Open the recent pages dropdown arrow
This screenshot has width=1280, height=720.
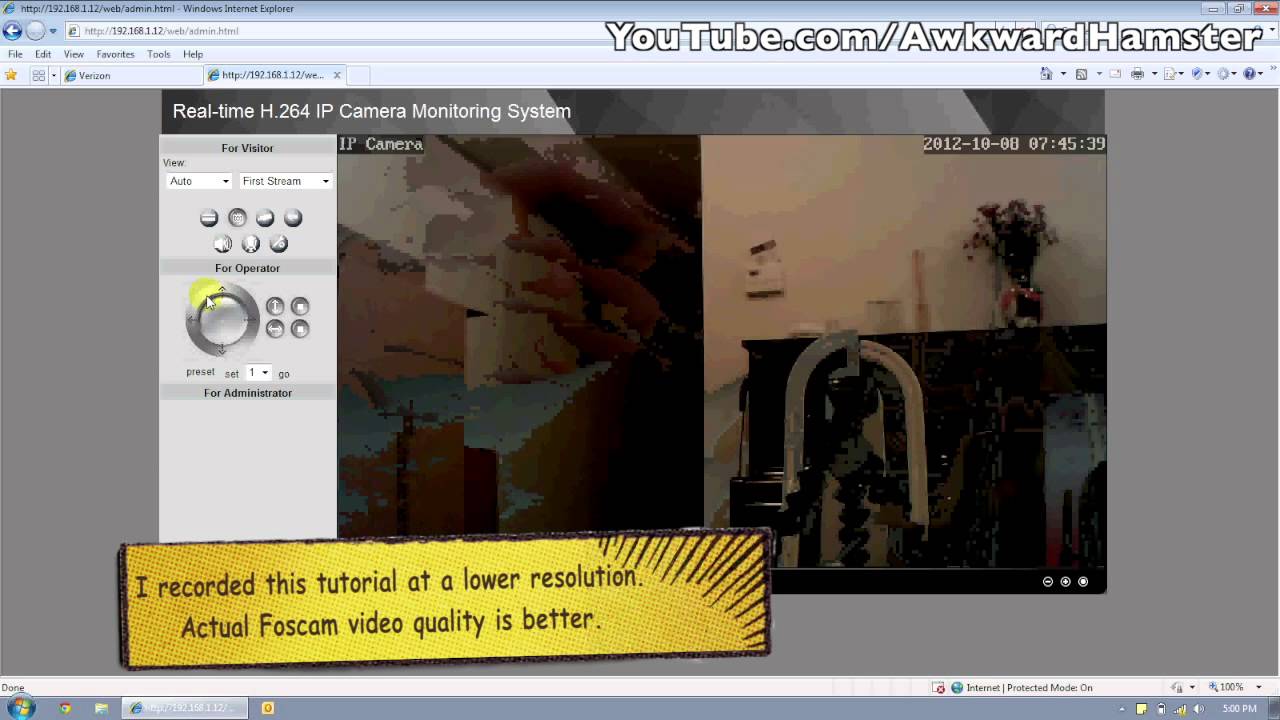[x=53, y=31]
